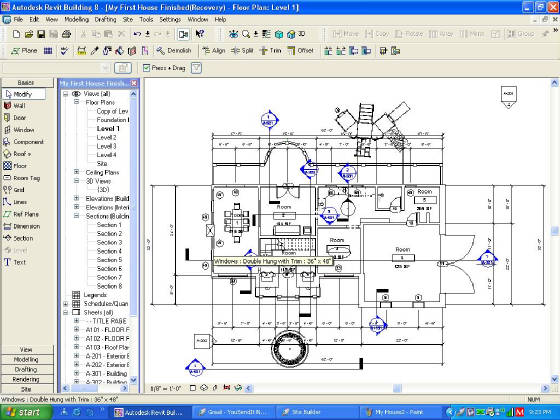
Task: Choose the Lines tool
Action: [x=15, y=202]
